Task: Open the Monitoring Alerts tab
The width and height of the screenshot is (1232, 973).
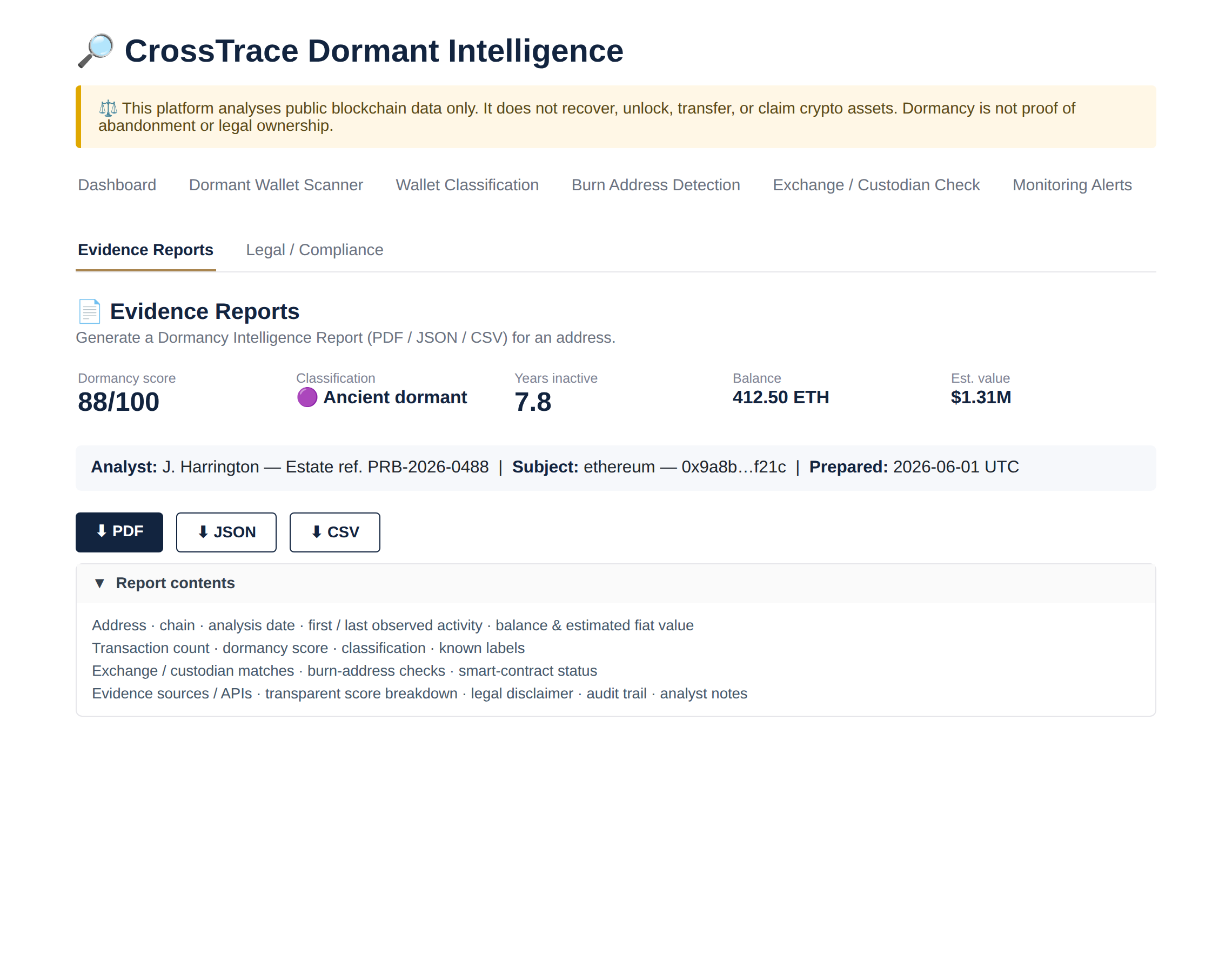Action: click(1072, 185)
